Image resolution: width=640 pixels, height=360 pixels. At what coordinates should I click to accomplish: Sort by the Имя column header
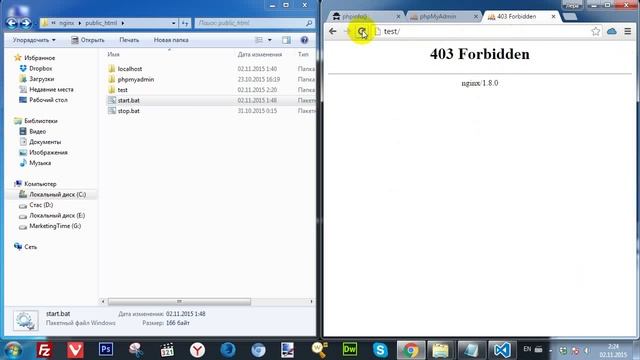click(x=113, y=54)
